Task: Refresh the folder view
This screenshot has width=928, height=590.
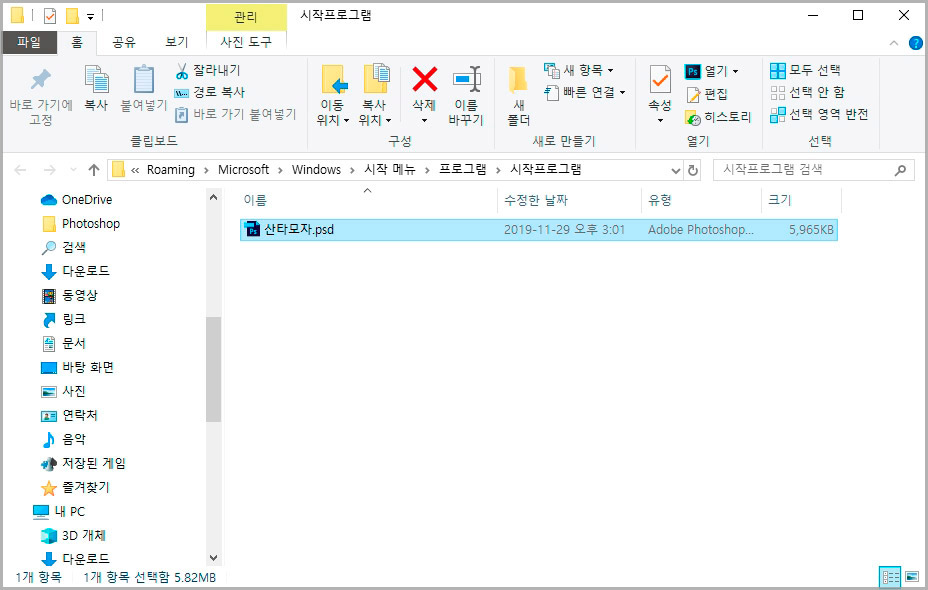Action: pos(692,170)
